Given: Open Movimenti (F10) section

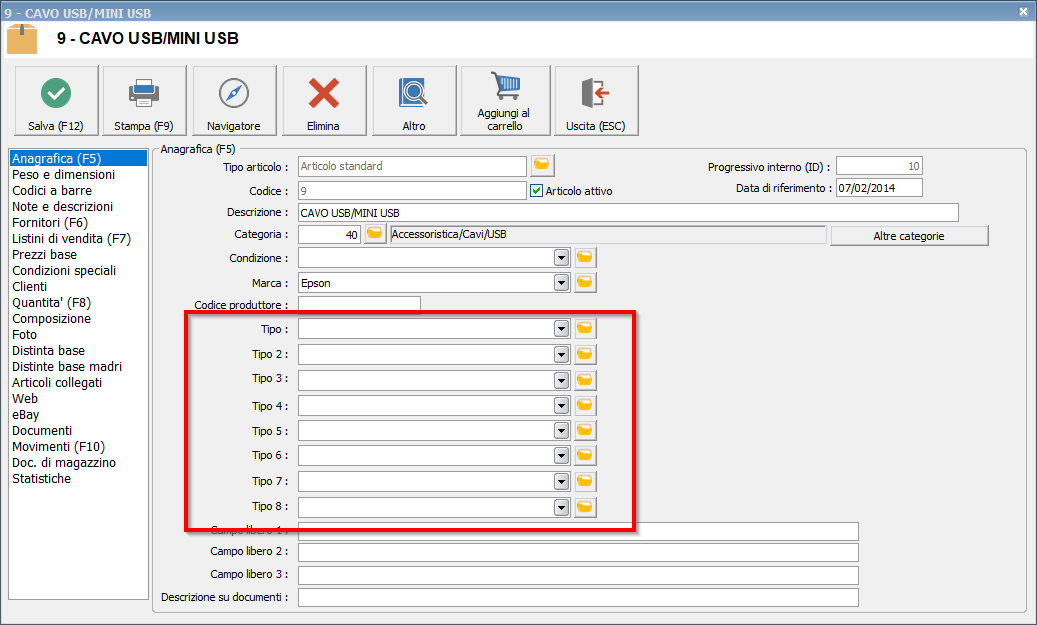Looking at the screenshot, I should click(x=58, y=446).
